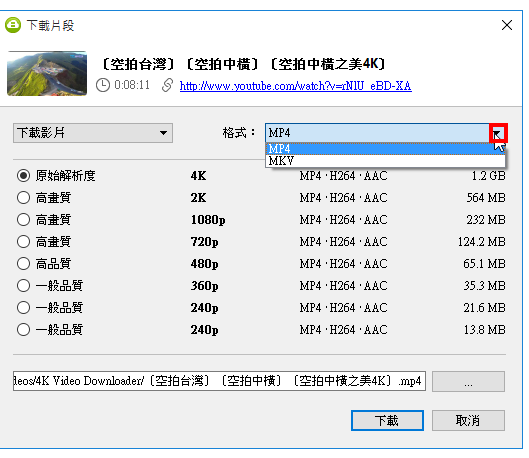The image size is (529, 458).
Task: Expand the 下載影片 dropdown
Action: click(x=93, y=133)
